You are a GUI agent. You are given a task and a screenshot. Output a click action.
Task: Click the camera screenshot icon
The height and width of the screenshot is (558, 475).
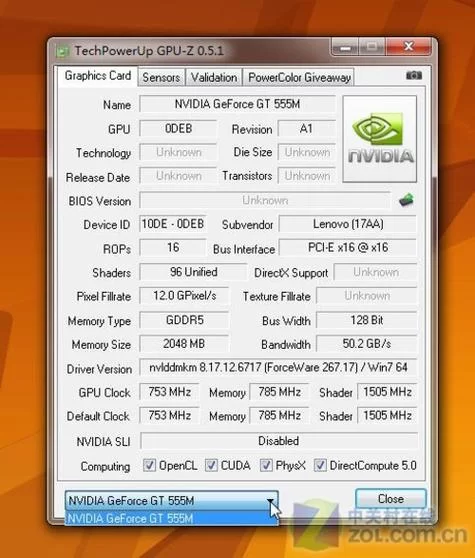[x=414, y=75]
